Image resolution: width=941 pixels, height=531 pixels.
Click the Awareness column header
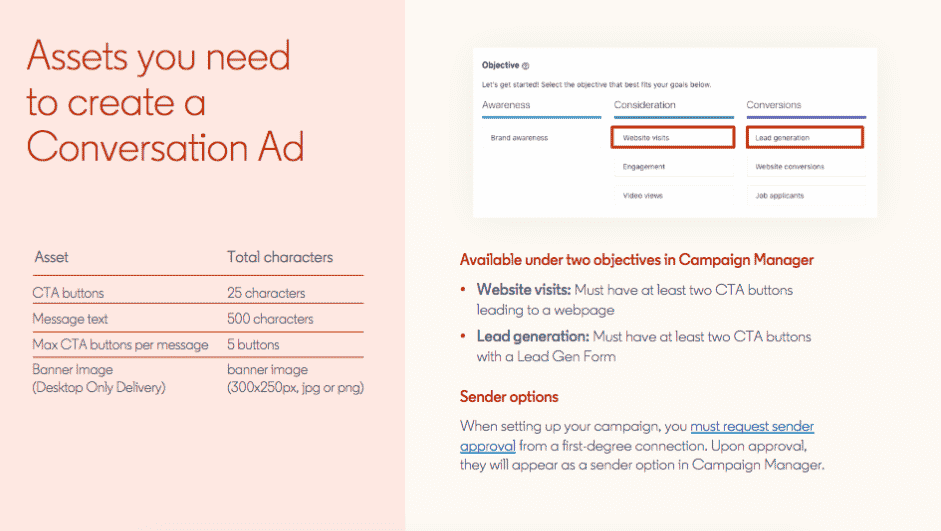tap(506, 104)
